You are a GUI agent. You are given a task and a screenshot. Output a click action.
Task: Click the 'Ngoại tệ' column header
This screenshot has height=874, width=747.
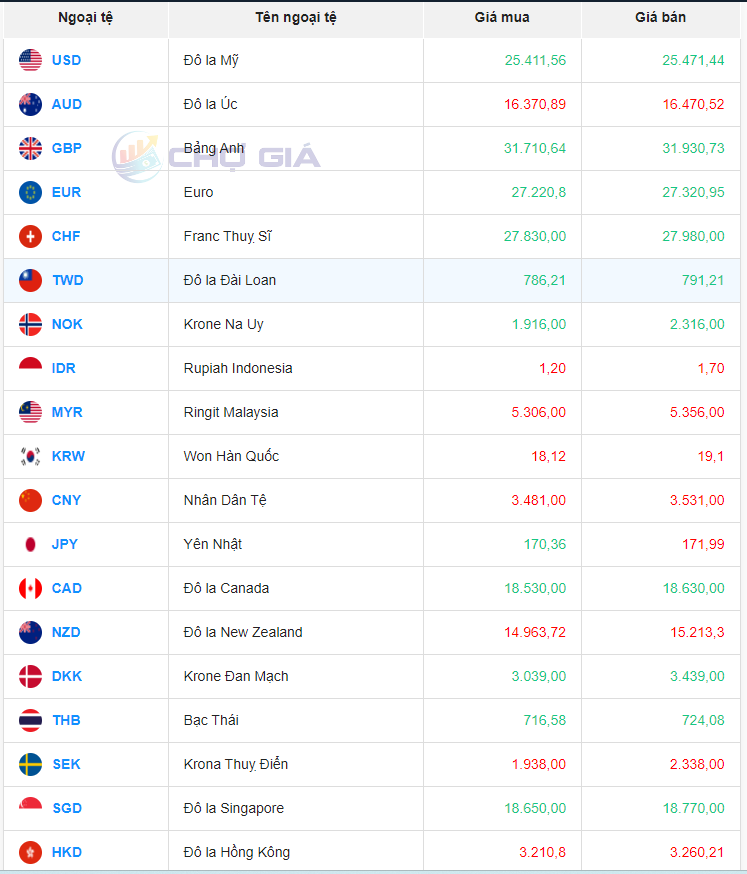tap(85, 18)
